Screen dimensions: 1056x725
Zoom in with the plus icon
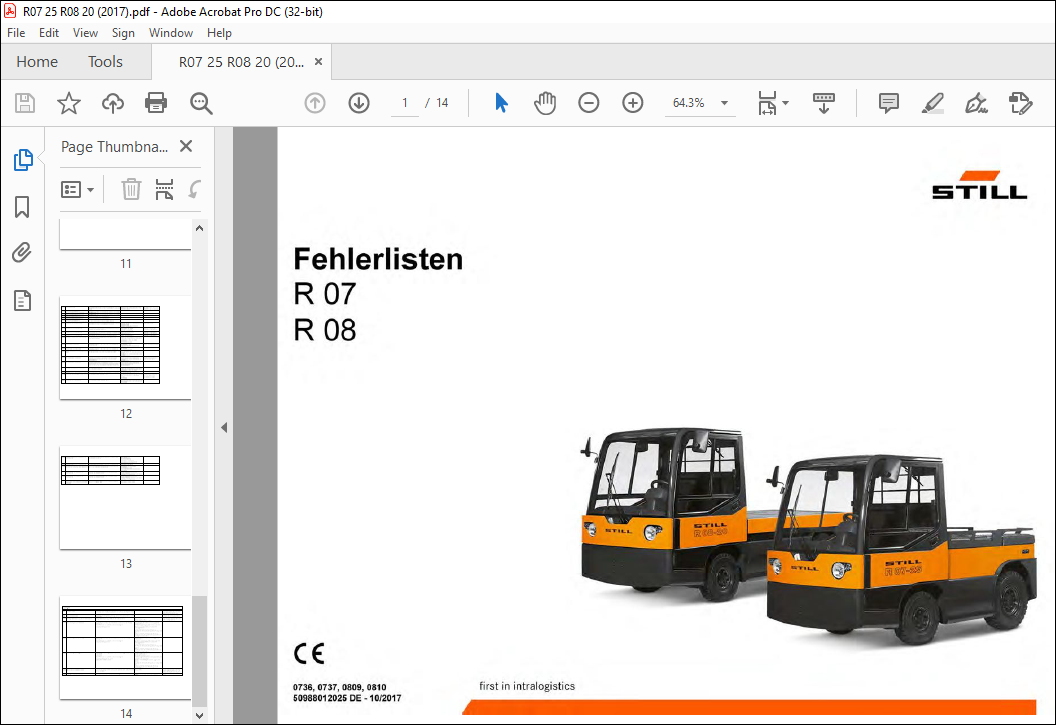pos(632,103)
